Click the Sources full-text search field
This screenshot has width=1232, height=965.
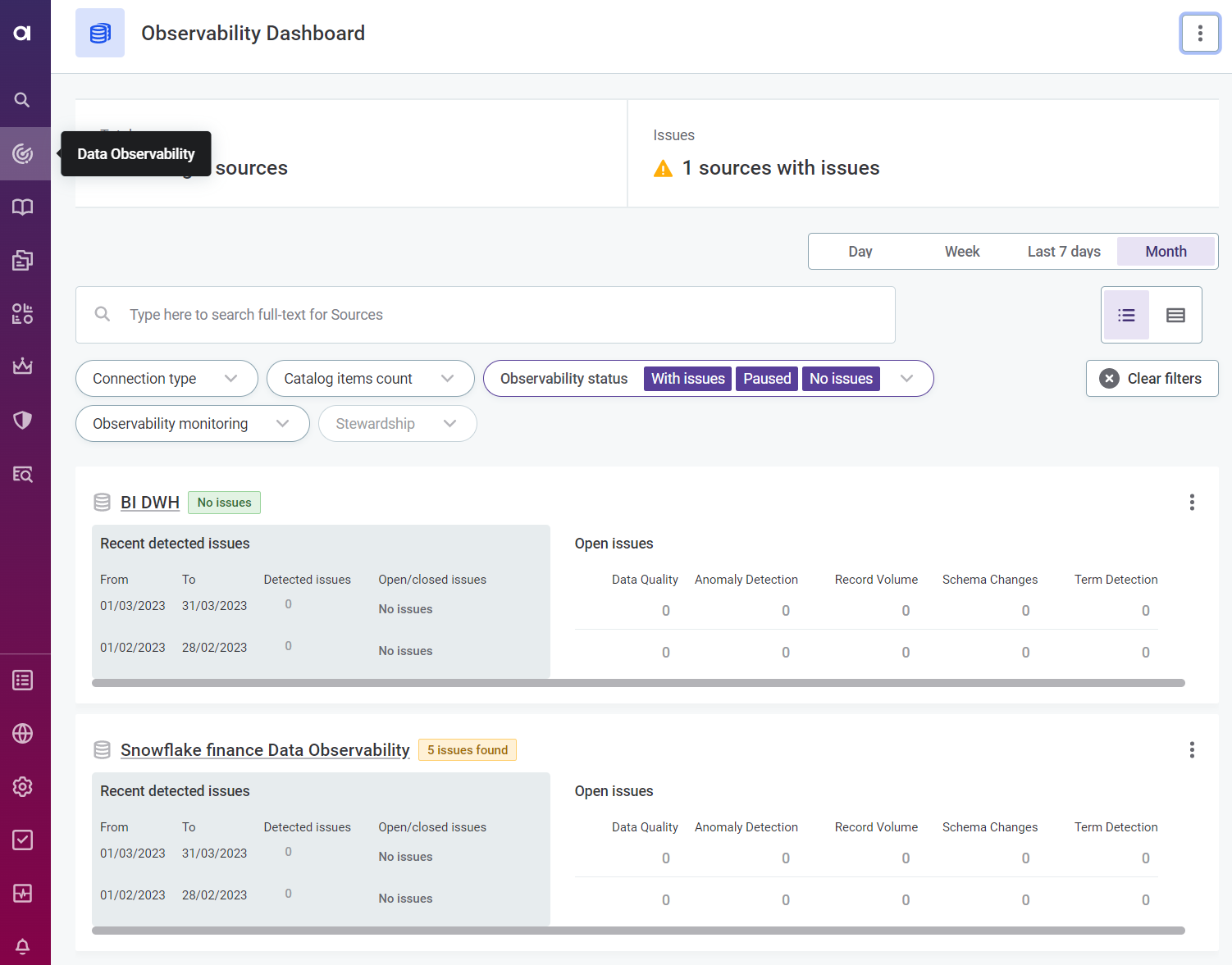coord(500,315)
